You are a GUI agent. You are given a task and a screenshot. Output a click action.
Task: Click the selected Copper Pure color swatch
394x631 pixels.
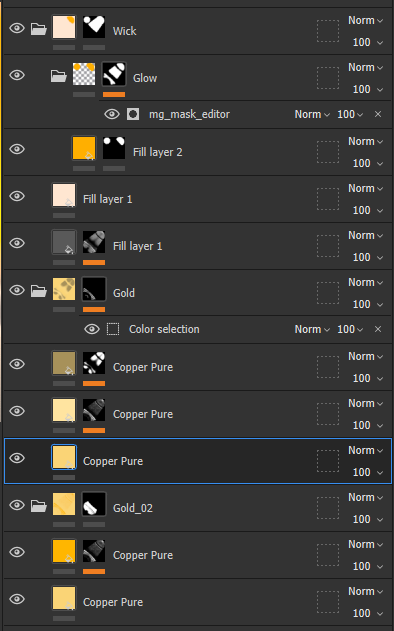pos(64,457)
